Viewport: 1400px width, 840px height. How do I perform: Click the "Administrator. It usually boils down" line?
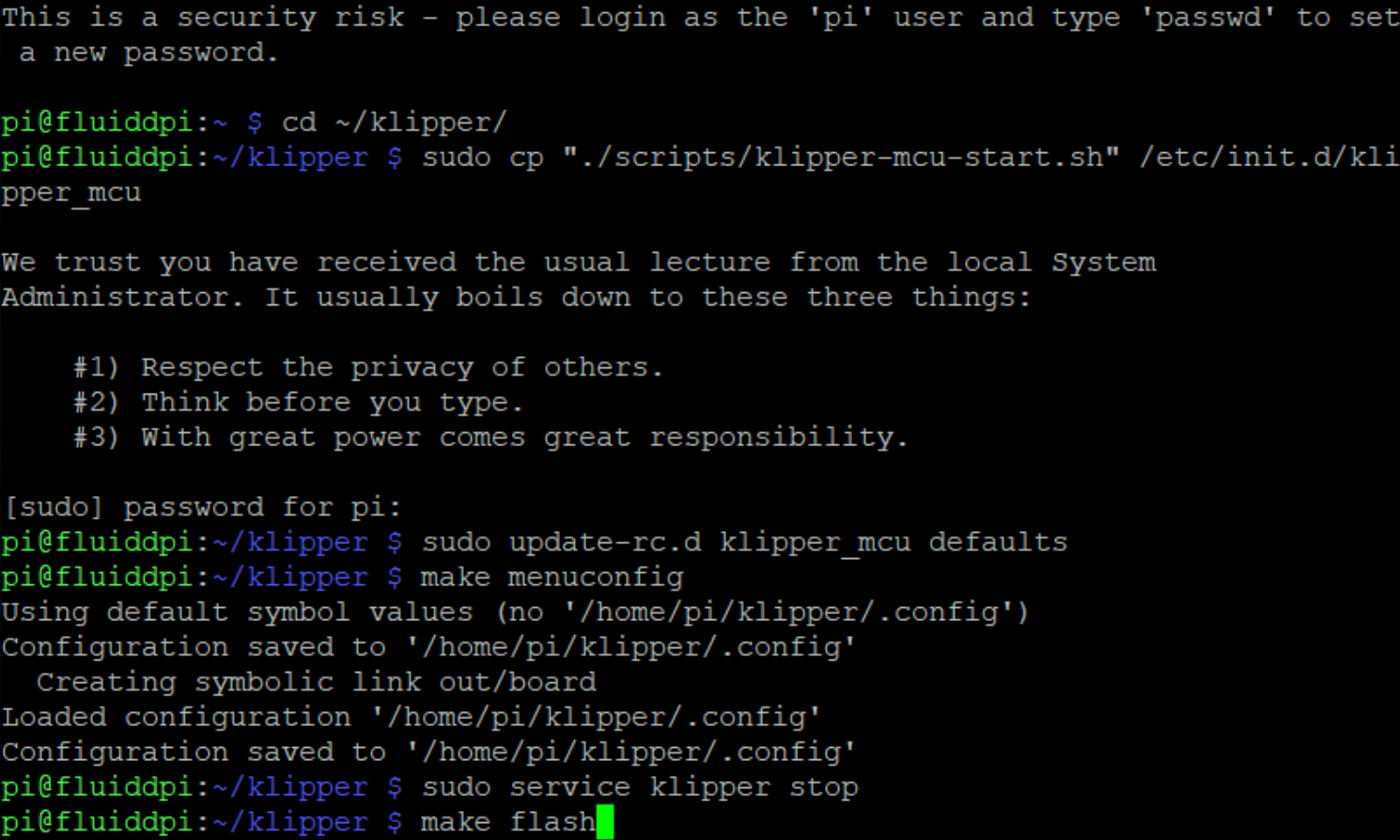click(x=516, y=298)
